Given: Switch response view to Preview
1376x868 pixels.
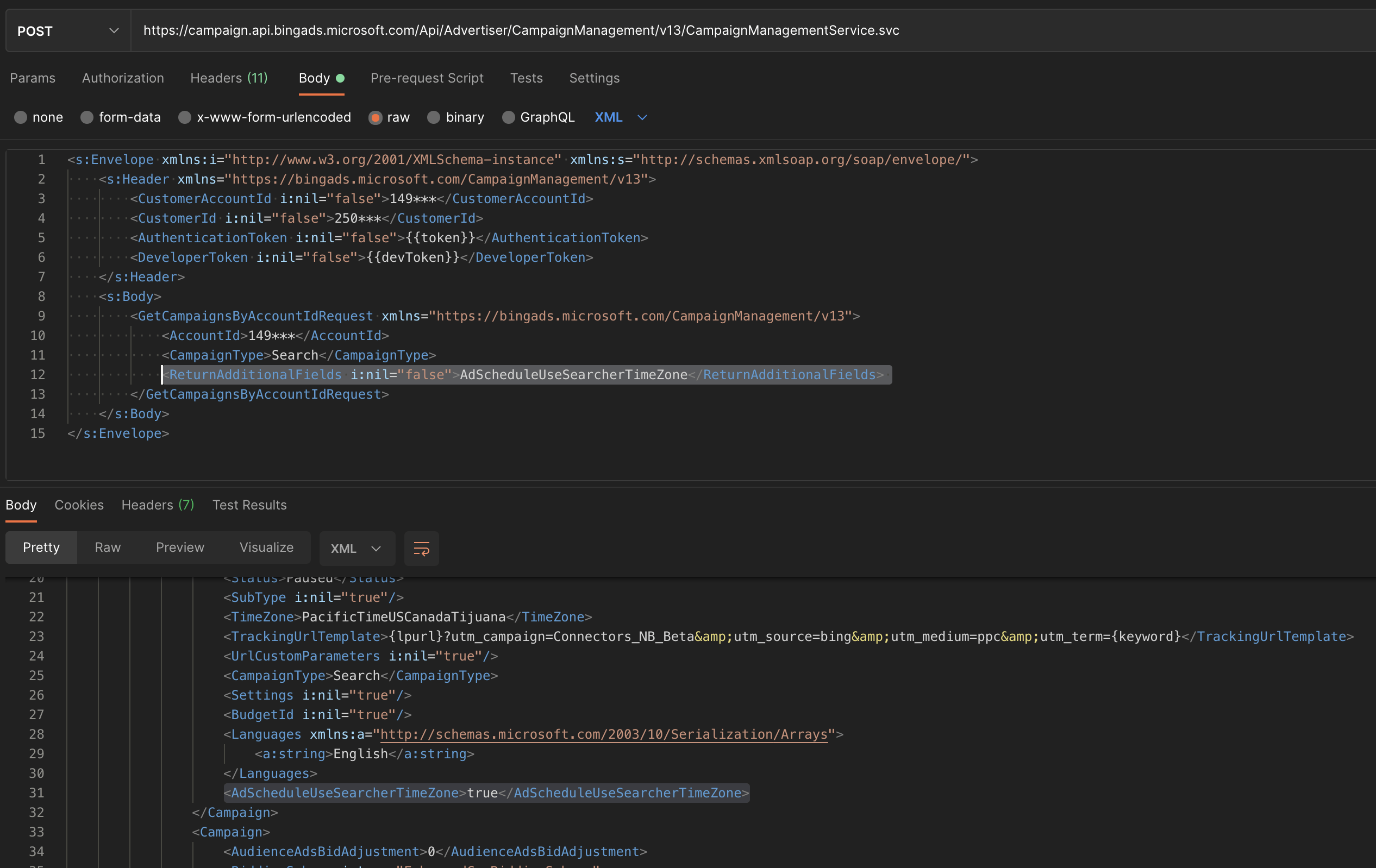Looking at the screenshot, I should 179,547.
